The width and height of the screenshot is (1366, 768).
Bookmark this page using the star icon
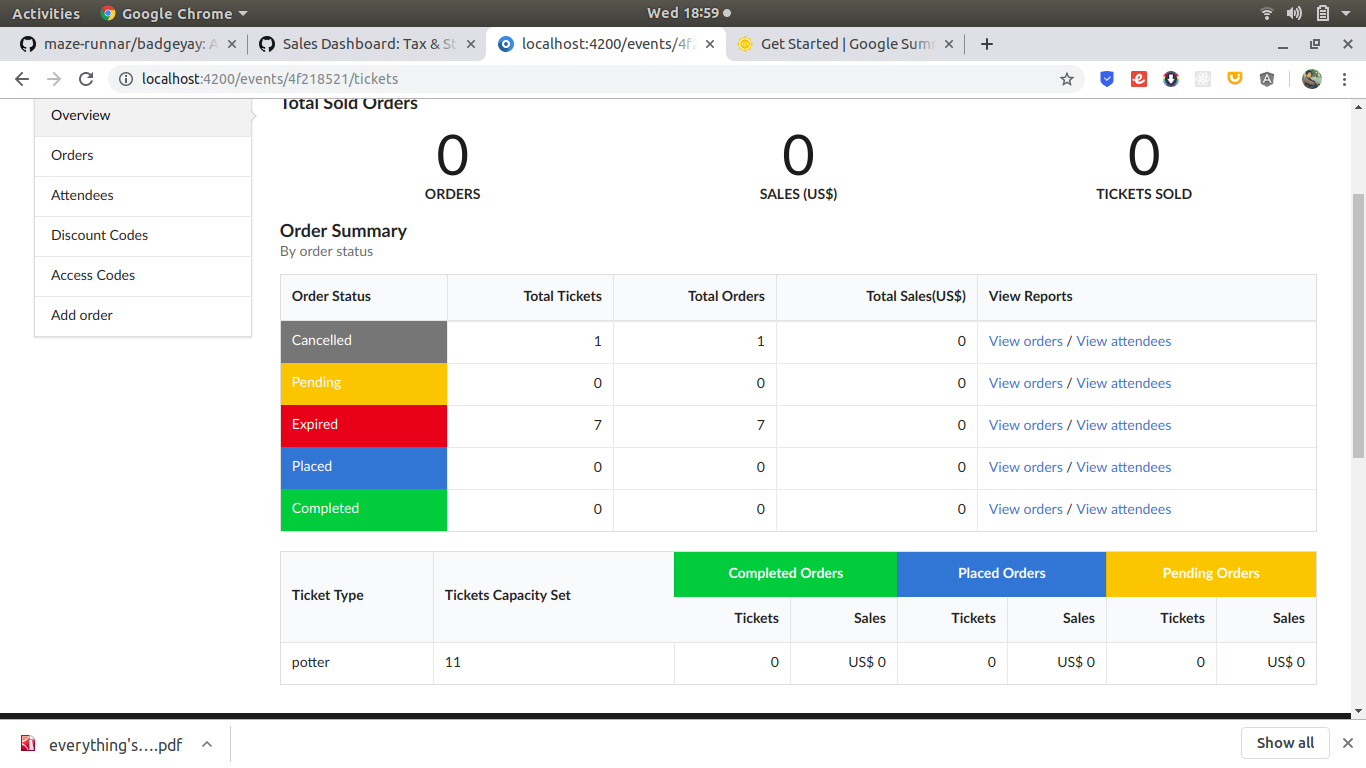1067,79
